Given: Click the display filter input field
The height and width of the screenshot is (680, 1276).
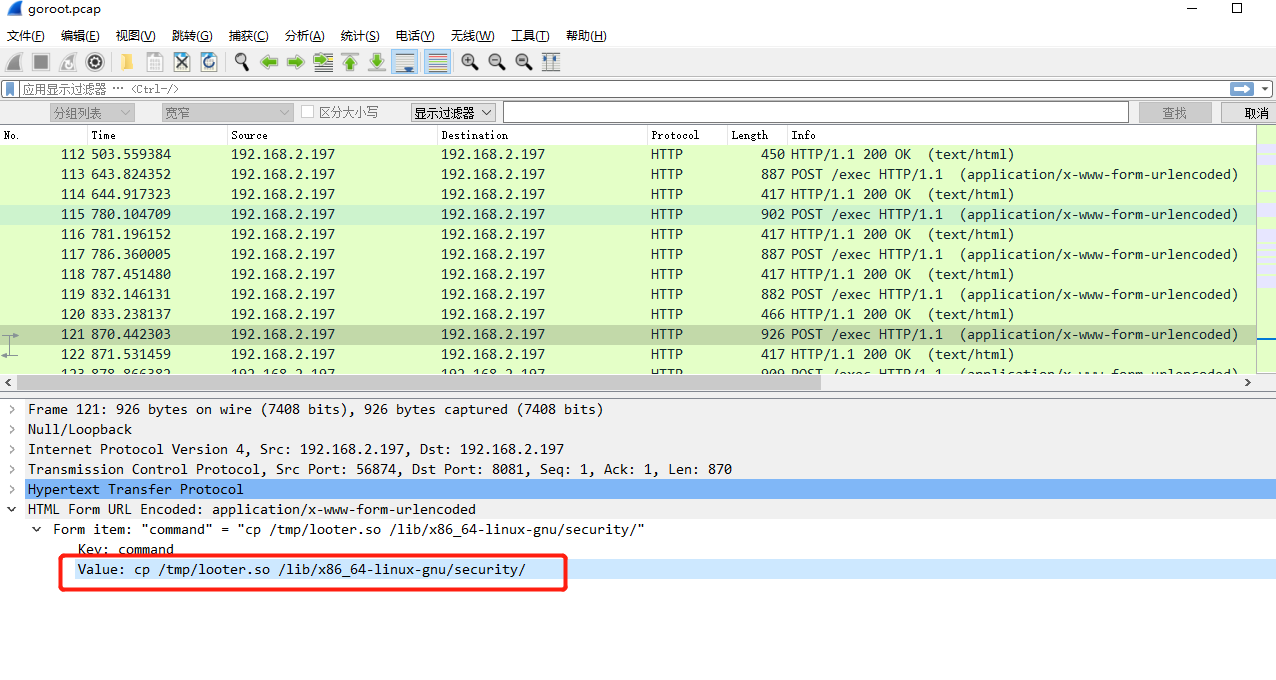Looking at the screenshot, I should (625, 89).
